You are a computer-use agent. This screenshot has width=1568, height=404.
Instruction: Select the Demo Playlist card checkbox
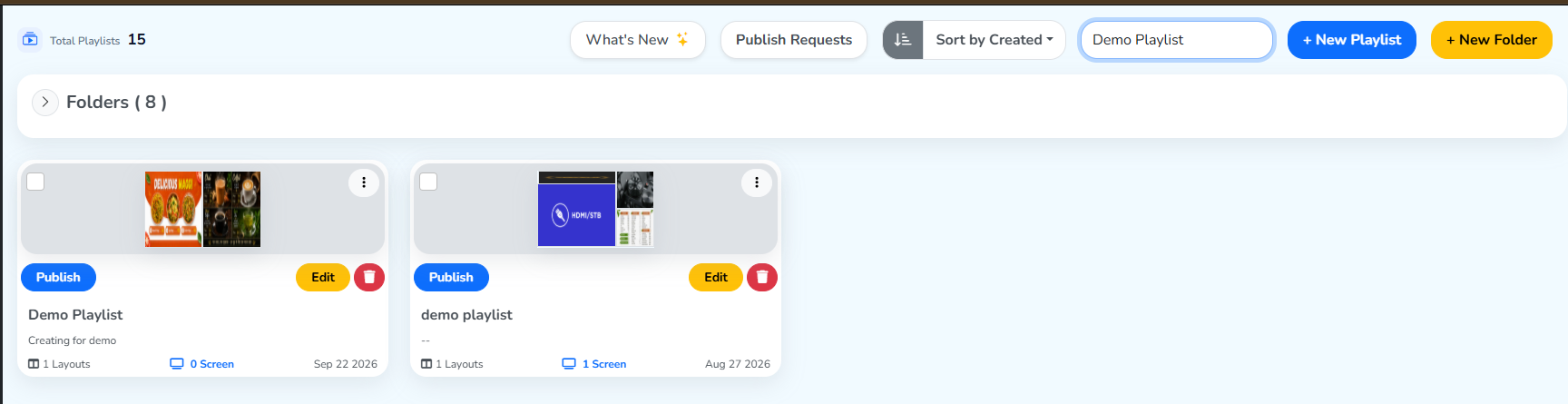[35, 182]
